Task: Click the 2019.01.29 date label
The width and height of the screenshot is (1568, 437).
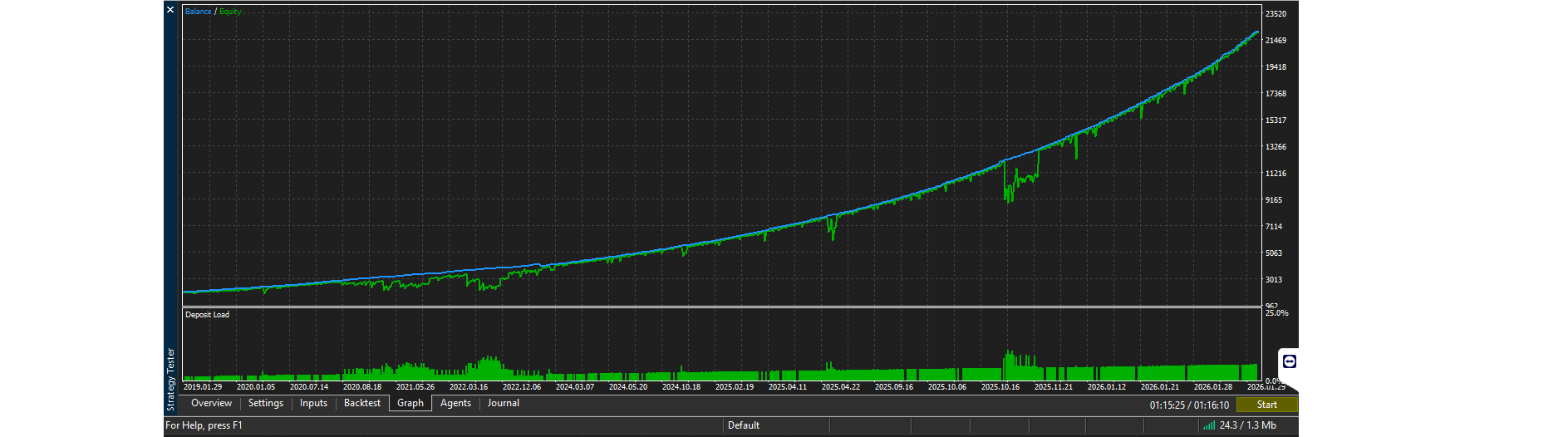Action: 203,387
